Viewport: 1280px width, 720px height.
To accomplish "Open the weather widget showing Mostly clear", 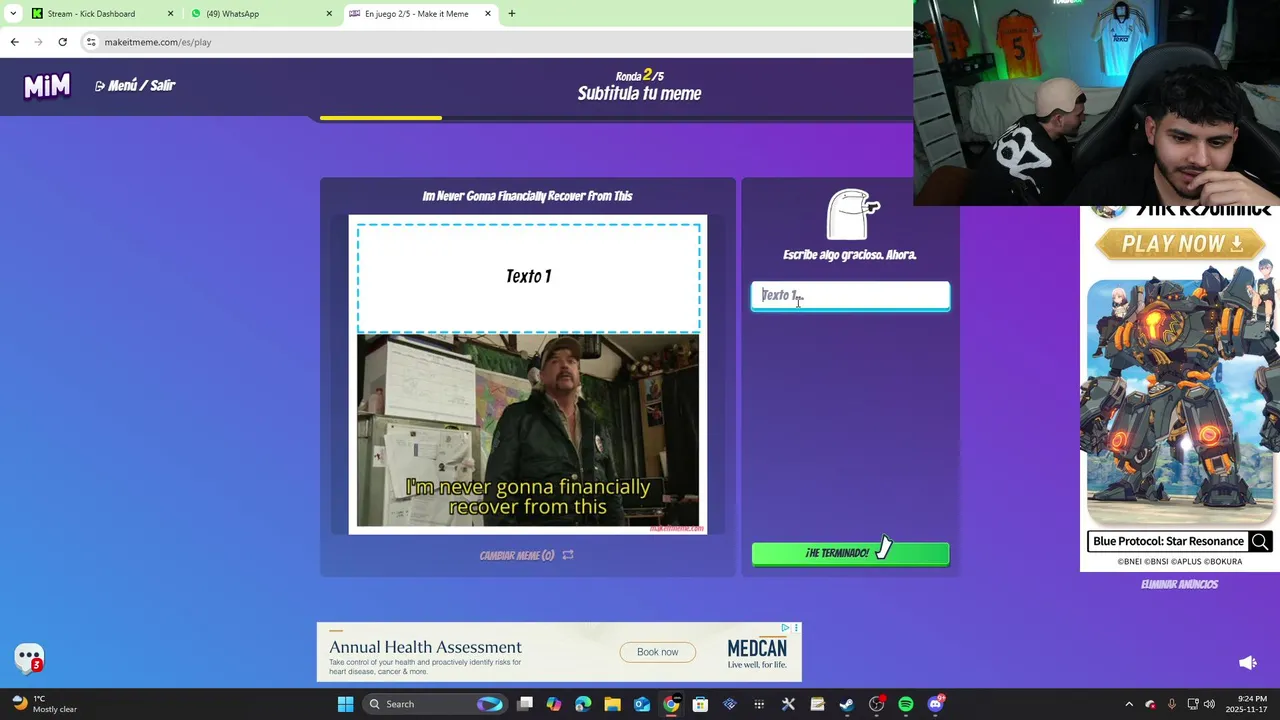I will click(44, 704).
